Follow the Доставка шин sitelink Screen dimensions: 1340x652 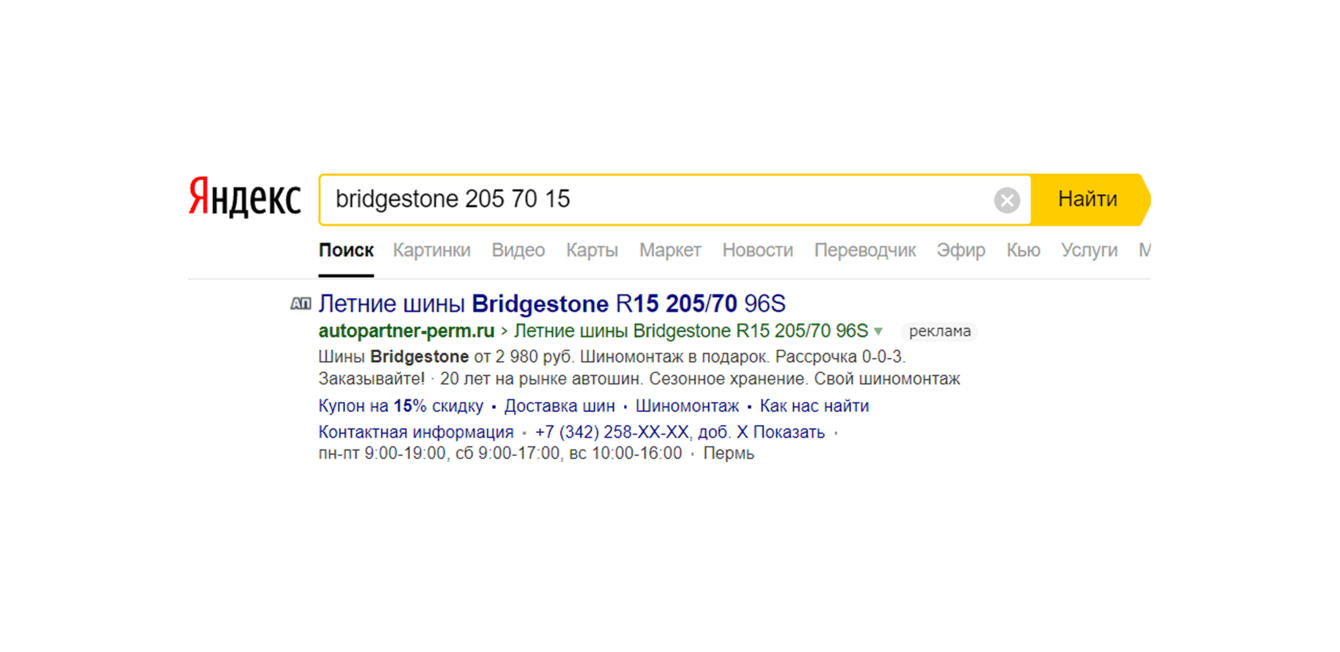click(559, 406)
